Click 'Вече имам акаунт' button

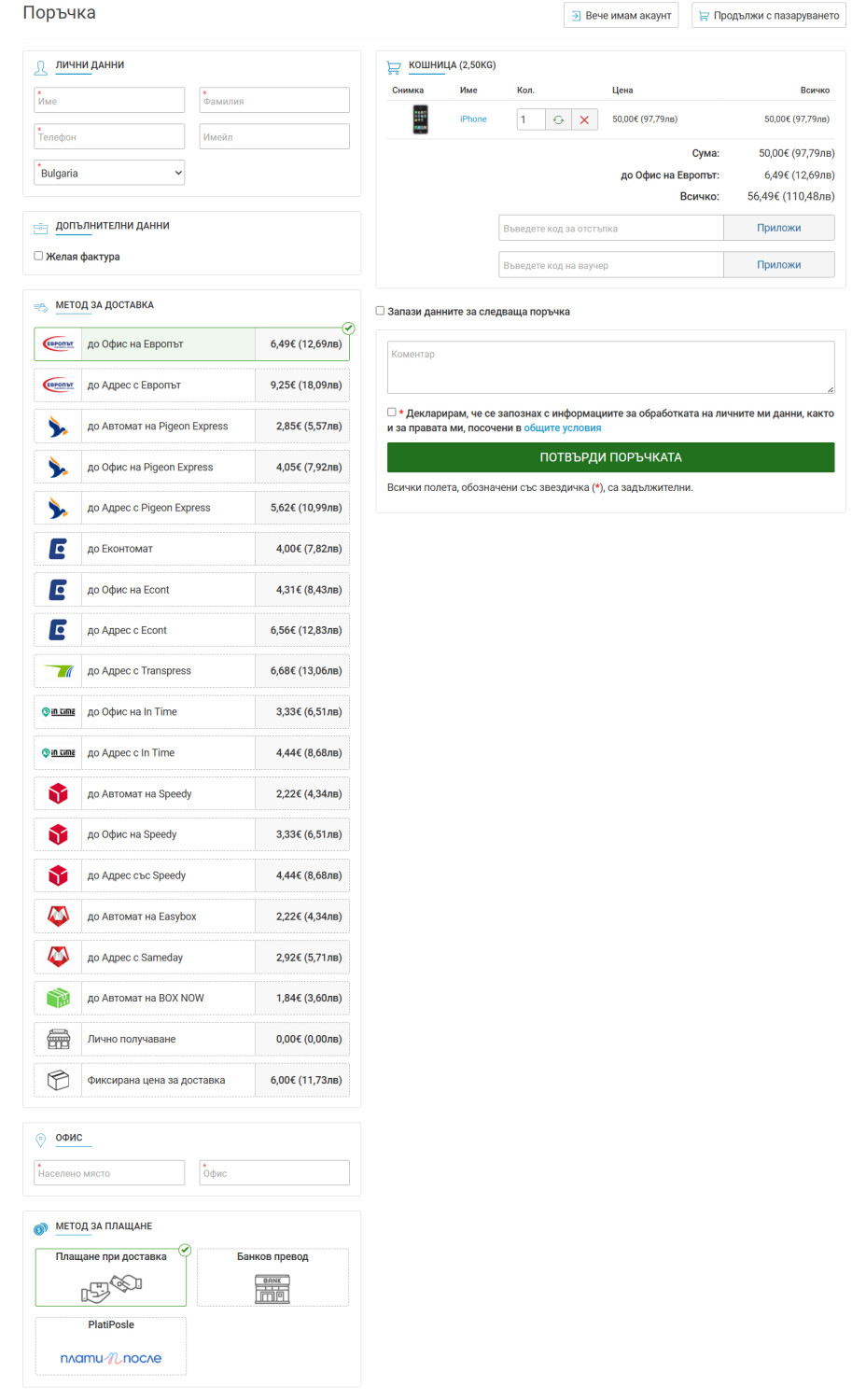pos(622,16)
